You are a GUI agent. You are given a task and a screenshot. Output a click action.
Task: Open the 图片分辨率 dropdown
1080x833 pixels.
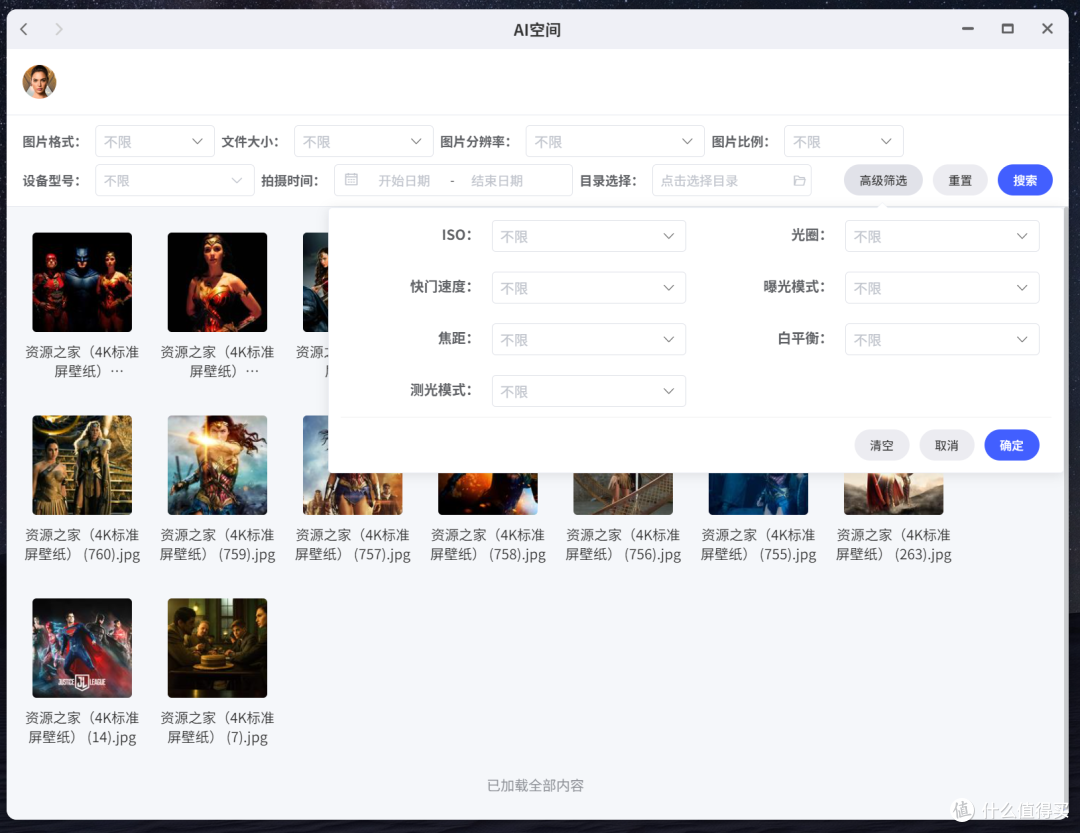[x=614, y=141]
